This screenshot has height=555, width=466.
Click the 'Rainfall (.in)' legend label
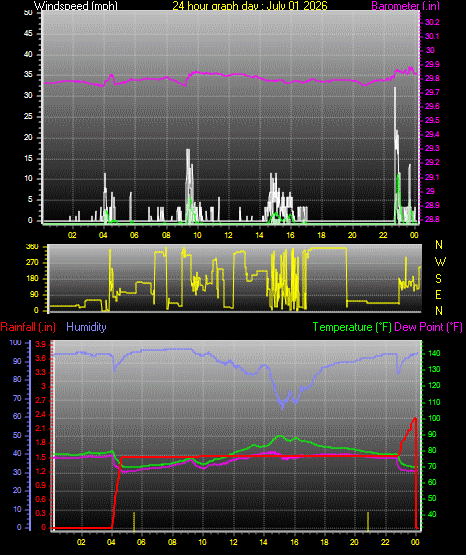(x=28, y=327)
